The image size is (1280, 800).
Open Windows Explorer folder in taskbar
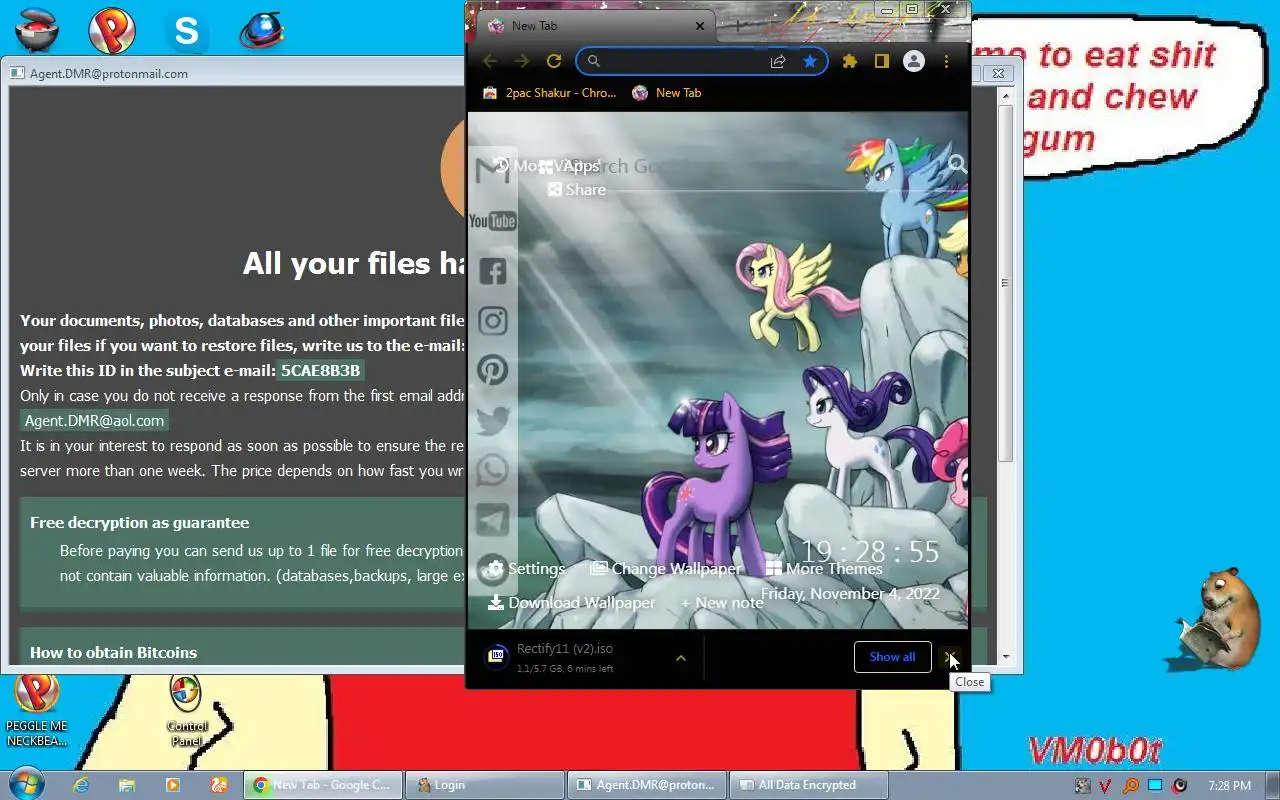point(126,785)
